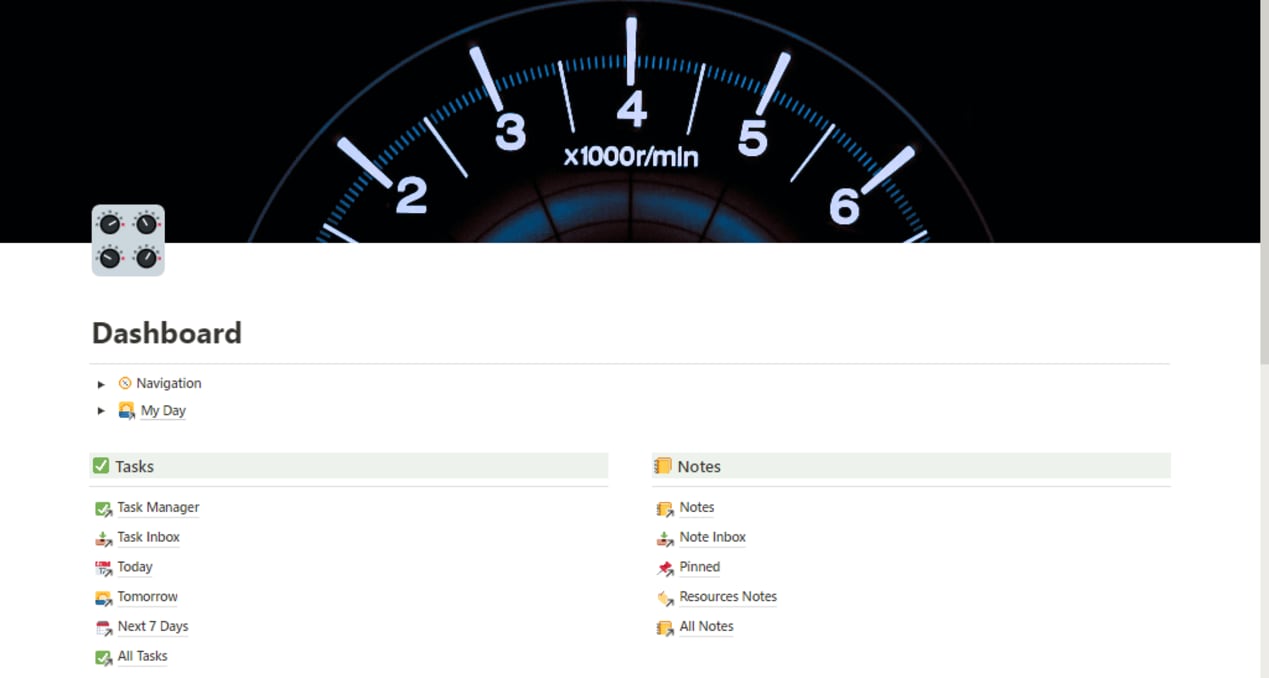Click the Resources Notes tag icon
1269x678 pixels.
(665, 598)
